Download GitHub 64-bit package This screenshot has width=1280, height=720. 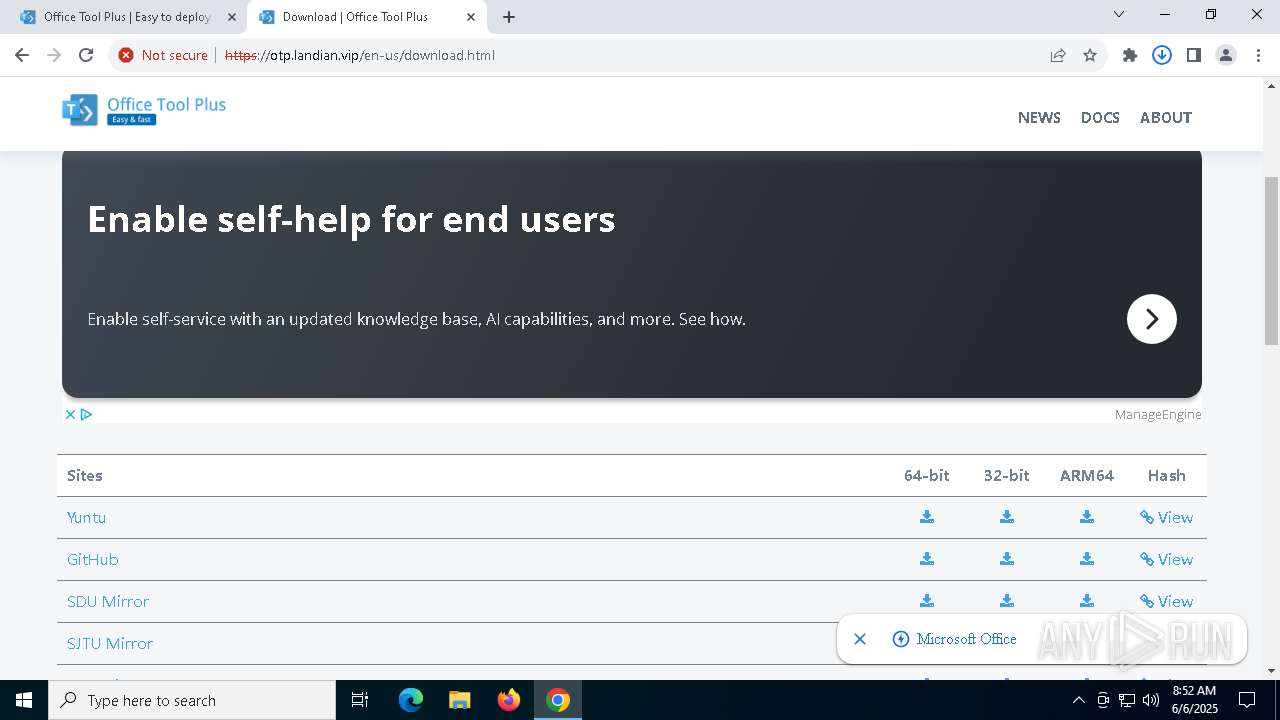point(927,559)
